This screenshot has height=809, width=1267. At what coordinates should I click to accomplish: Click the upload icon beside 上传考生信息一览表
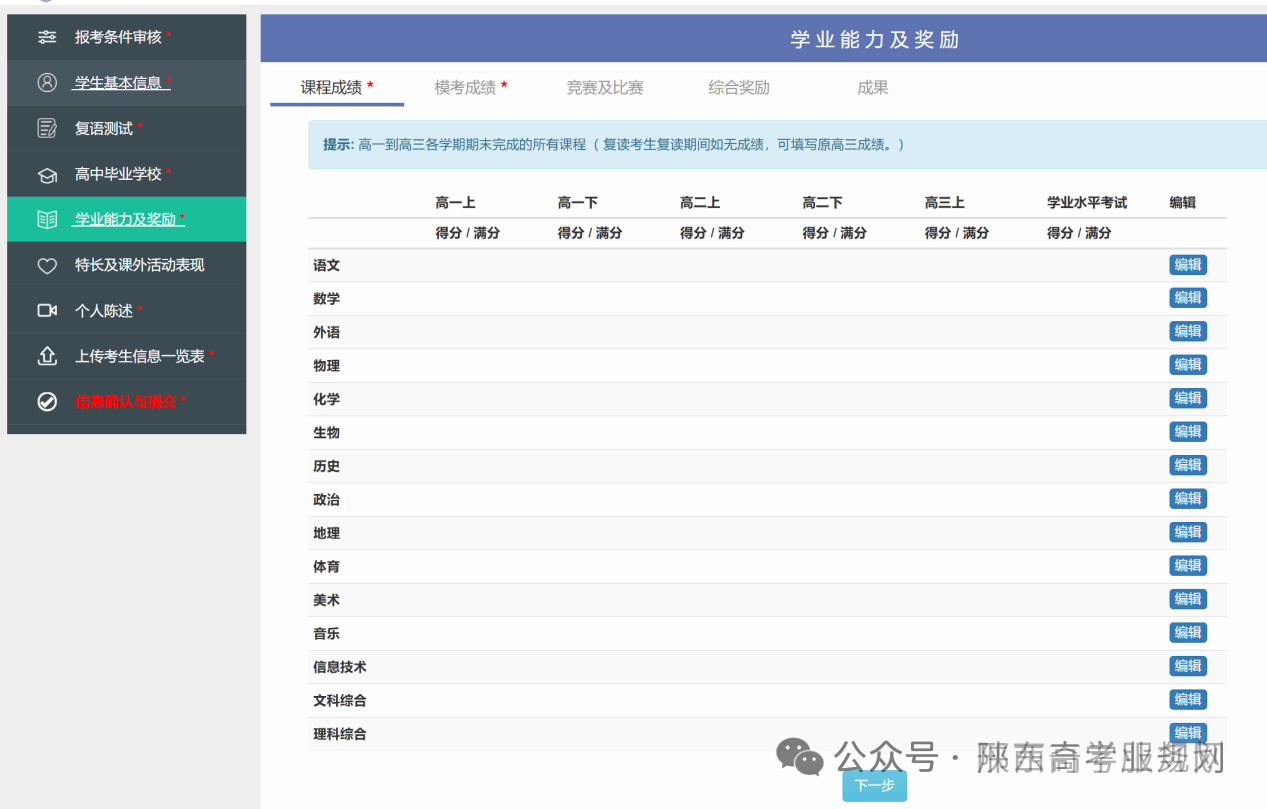(47, 356)
